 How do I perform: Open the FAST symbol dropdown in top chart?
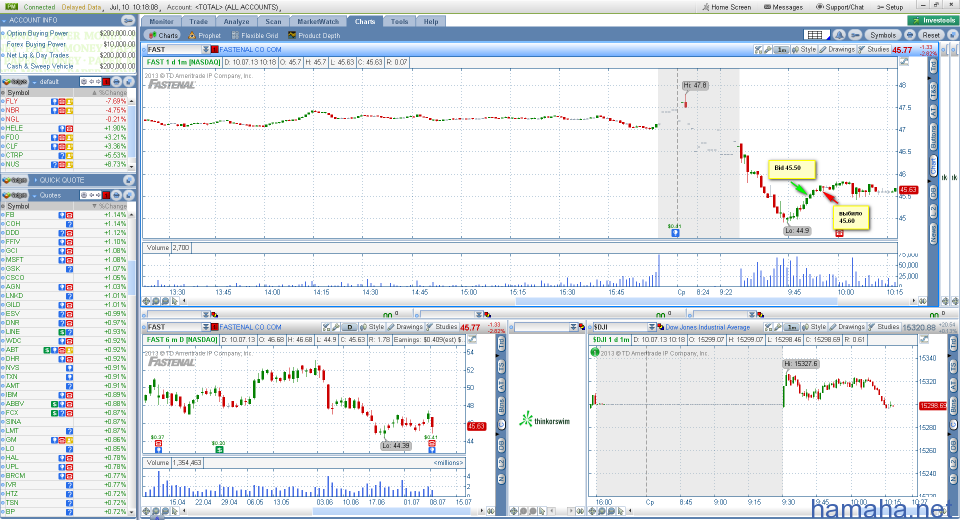pos(206,50)
